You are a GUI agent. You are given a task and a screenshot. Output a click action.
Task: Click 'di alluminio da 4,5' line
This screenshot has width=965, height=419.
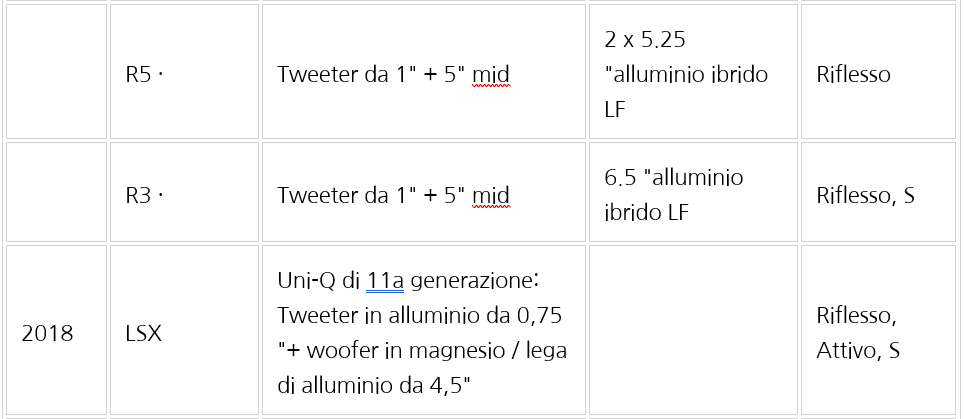coord(374,386)
